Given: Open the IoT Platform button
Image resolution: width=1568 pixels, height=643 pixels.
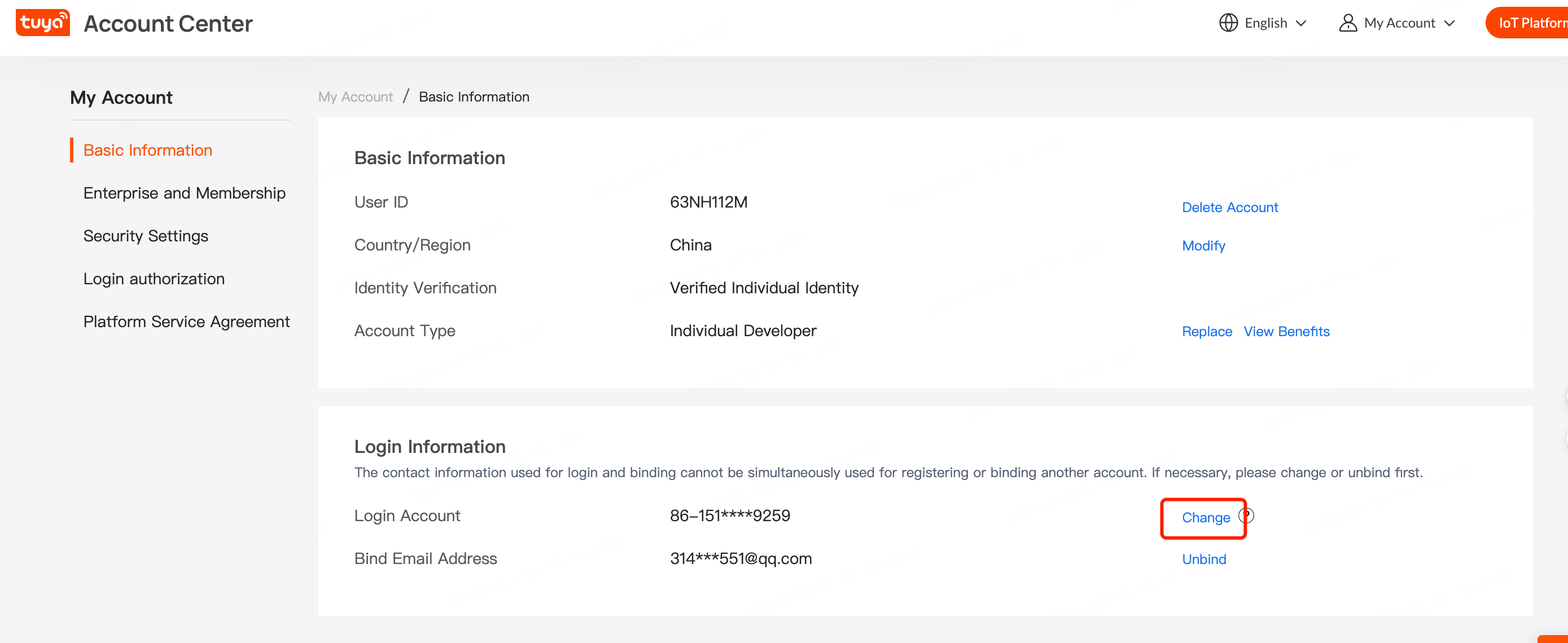Looking at the screenshot, I should click(1527, 23).
